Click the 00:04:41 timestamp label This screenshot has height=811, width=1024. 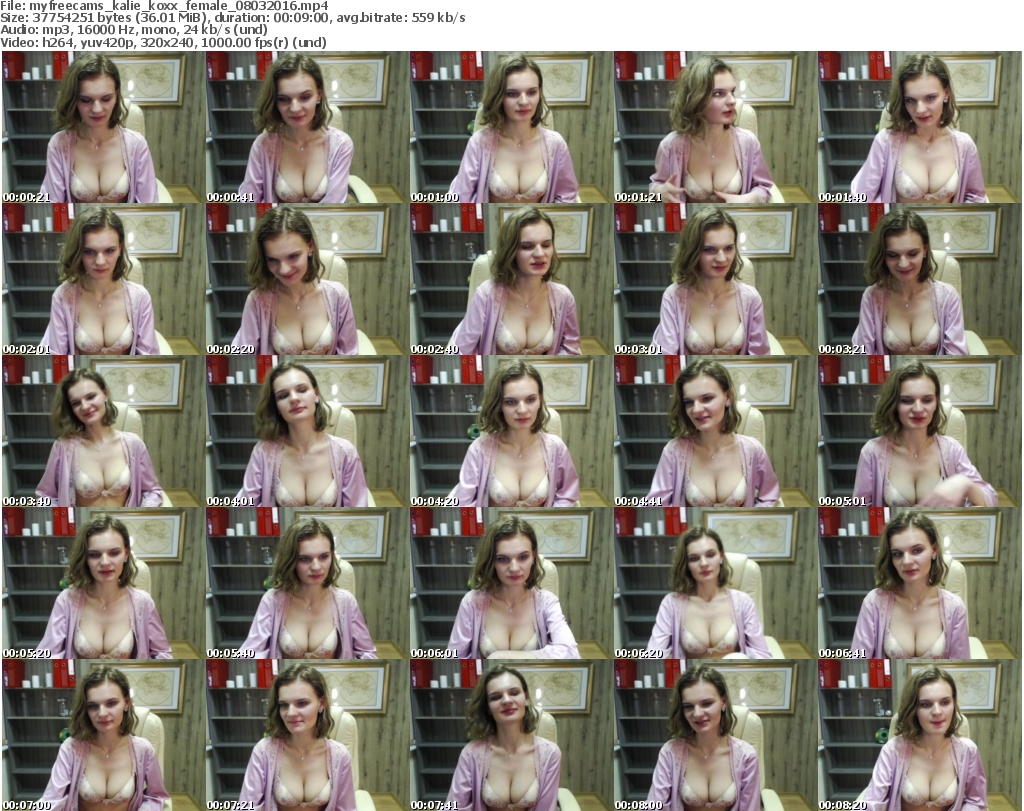[637, 501]
